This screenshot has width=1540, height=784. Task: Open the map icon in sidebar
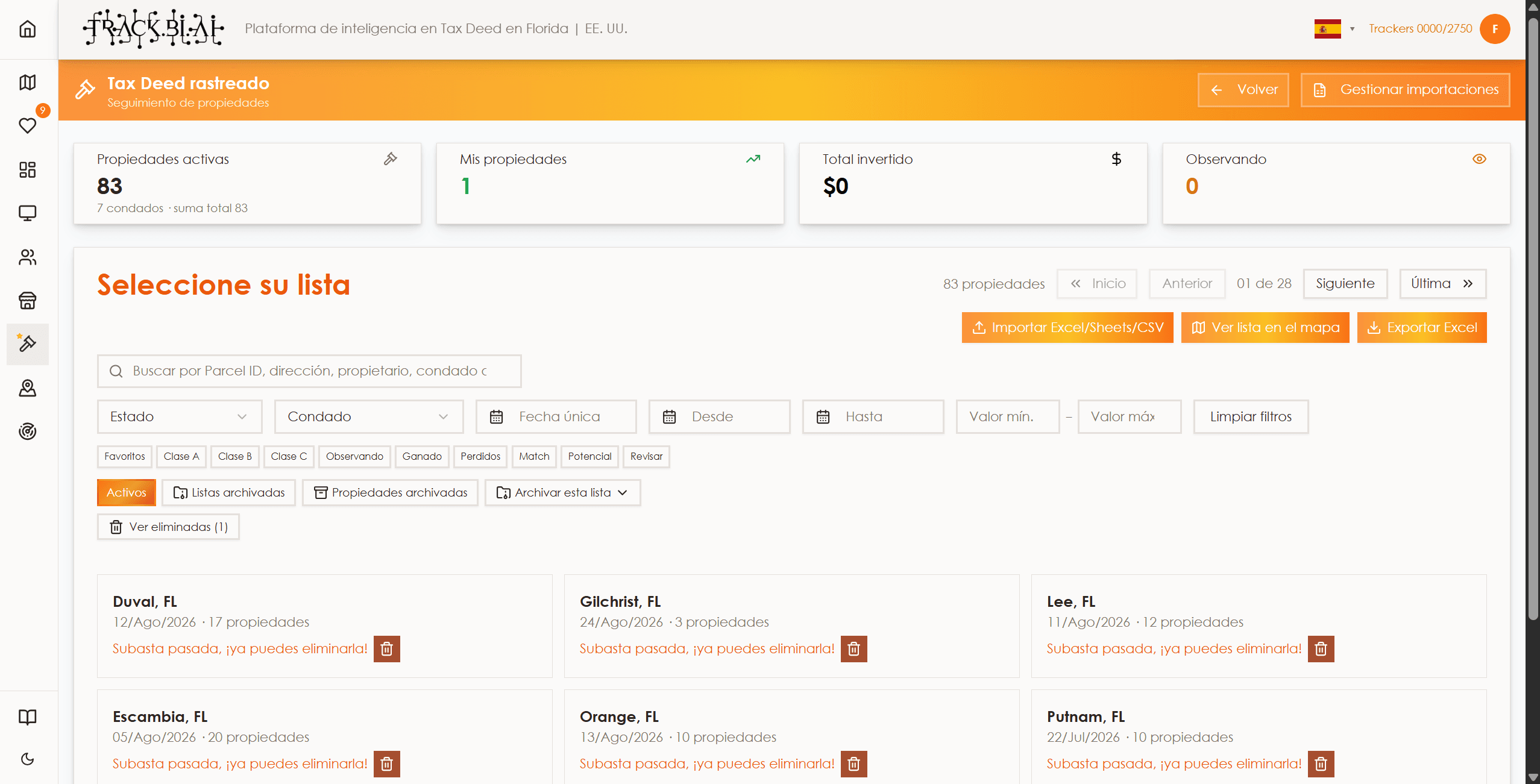(x=28, y=82)
